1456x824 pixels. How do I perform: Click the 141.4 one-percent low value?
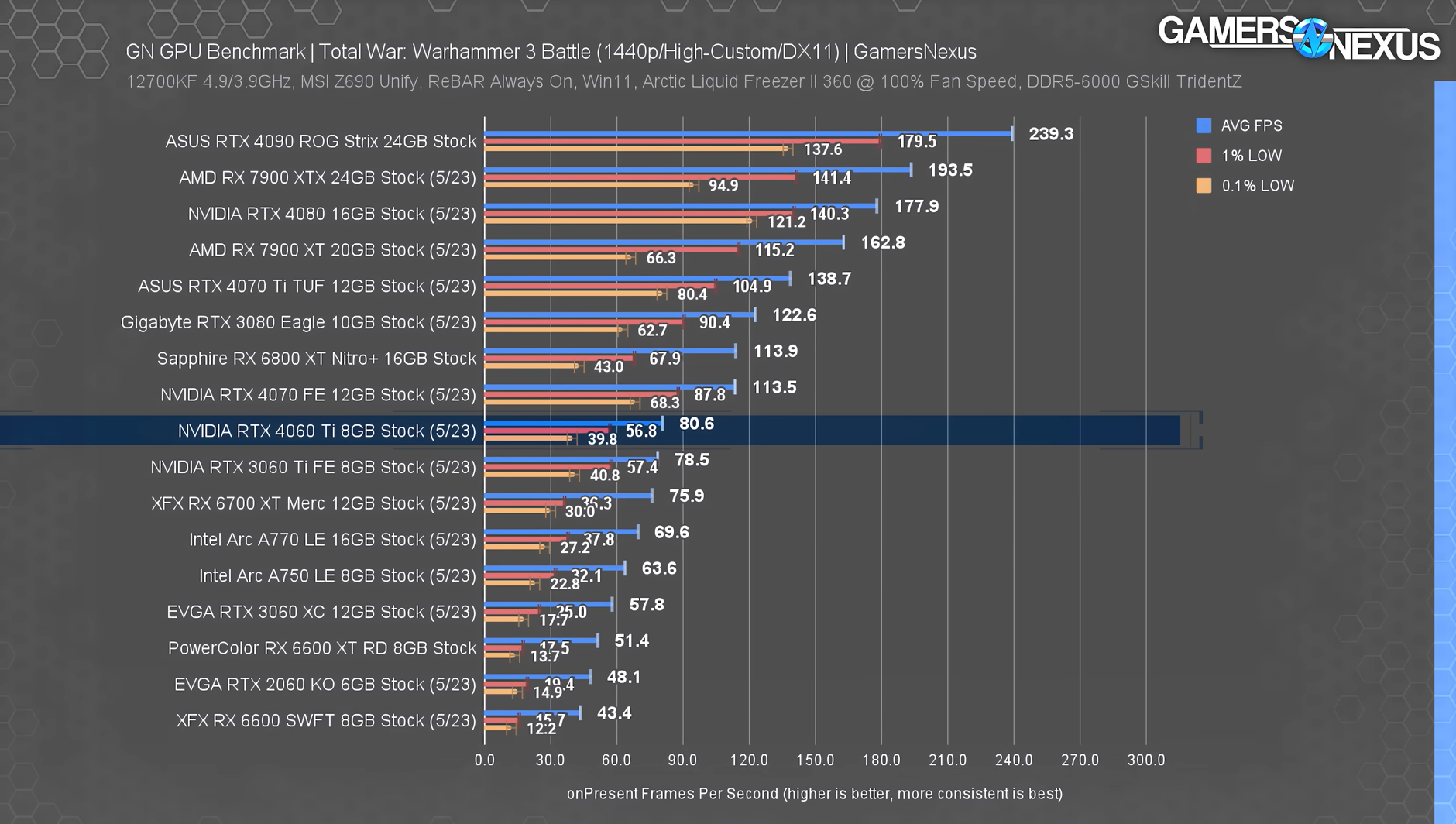(x=832, y=178)
